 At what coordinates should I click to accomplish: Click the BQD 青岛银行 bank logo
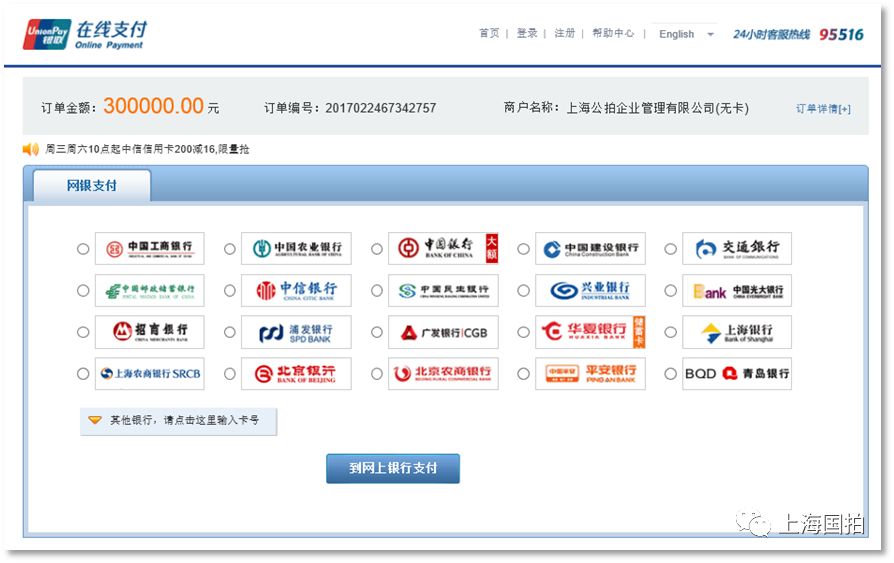[737, 374]
